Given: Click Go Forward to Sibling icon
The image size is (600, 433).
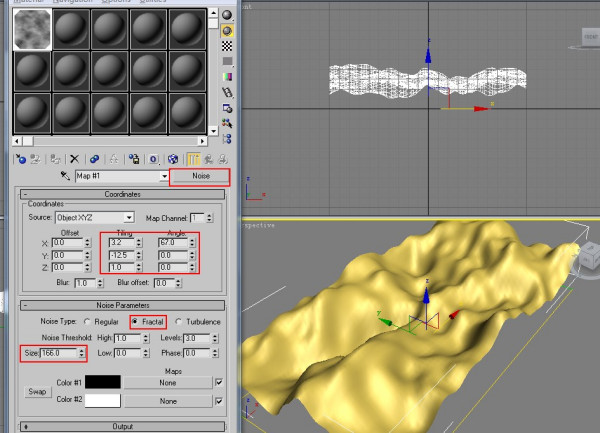Looking at the screenshot, I should [x=223, y=159].
